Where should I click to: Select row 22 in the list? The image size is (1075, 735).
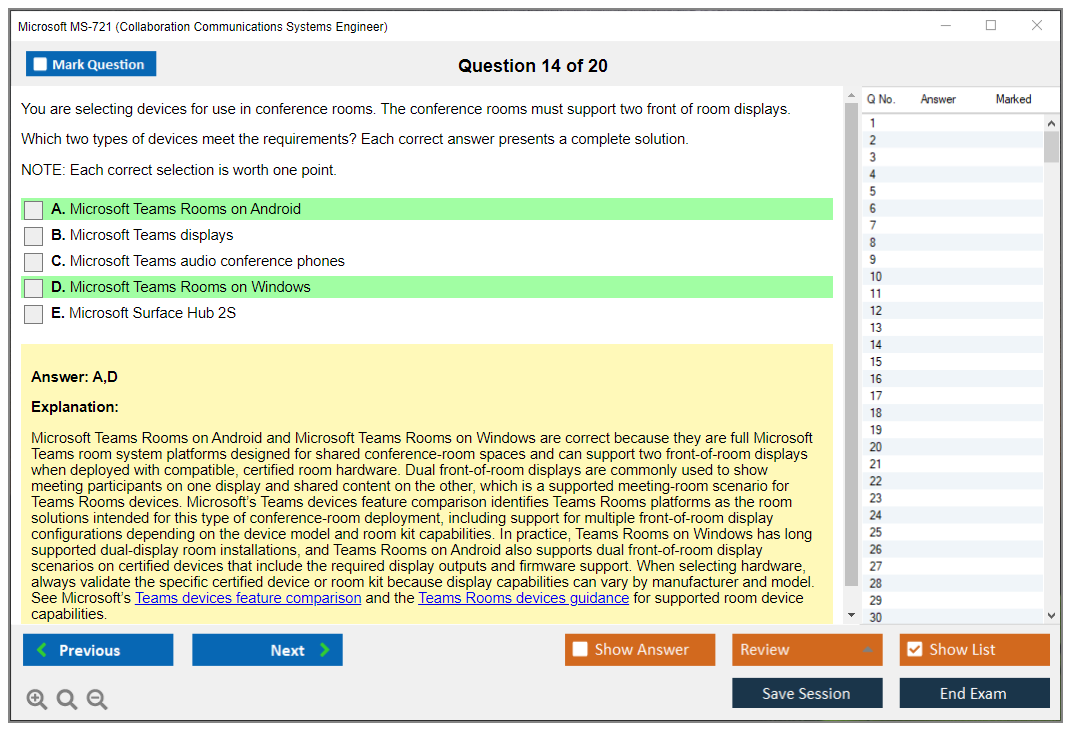[953, 481]
